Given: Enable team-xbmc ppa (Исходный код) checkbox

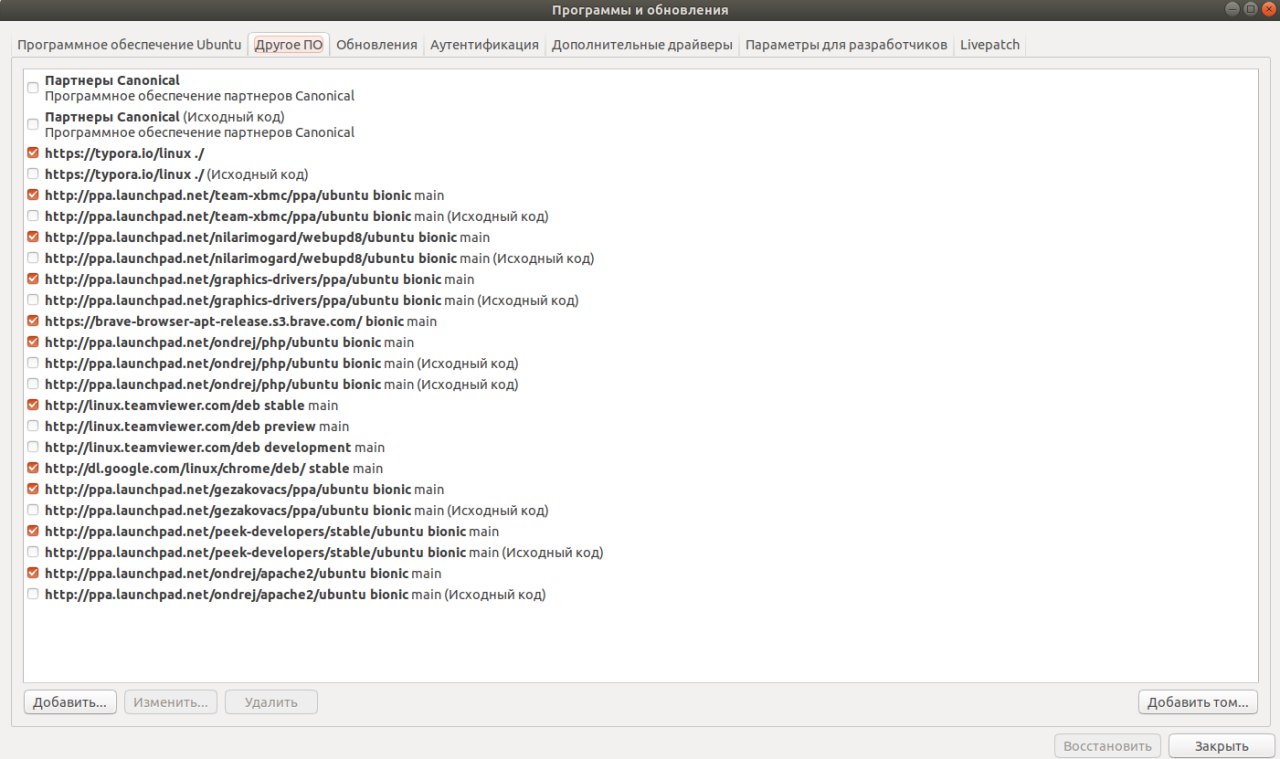Looking at the screenshot, I should (33, 216).
